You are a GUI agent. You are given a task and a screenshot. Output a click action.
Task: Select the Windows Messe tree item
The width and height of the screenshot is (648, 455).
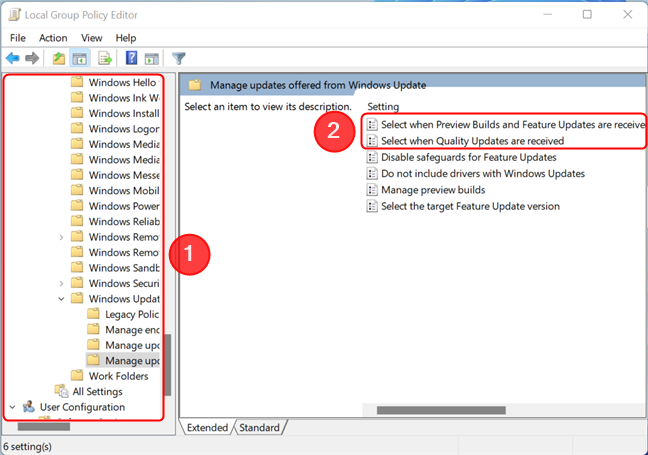pyautogui.click(x=124, y=175)
